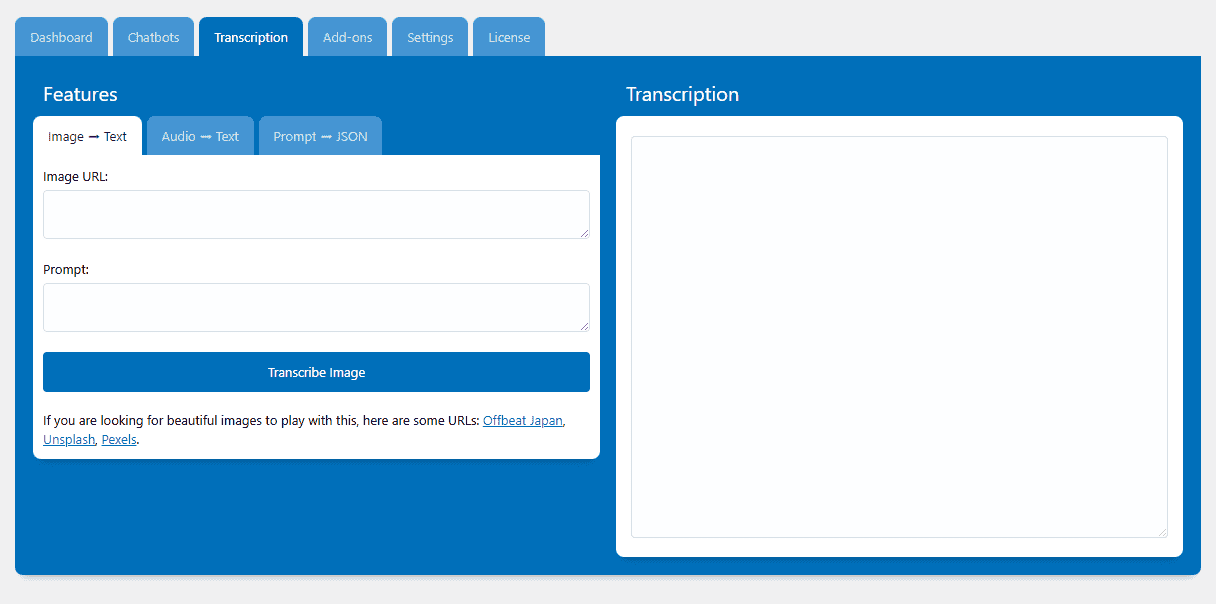The width and height of the screenshot is (1216, 604).
Task: Click inside the Prompt field
Action: (316, 307)
